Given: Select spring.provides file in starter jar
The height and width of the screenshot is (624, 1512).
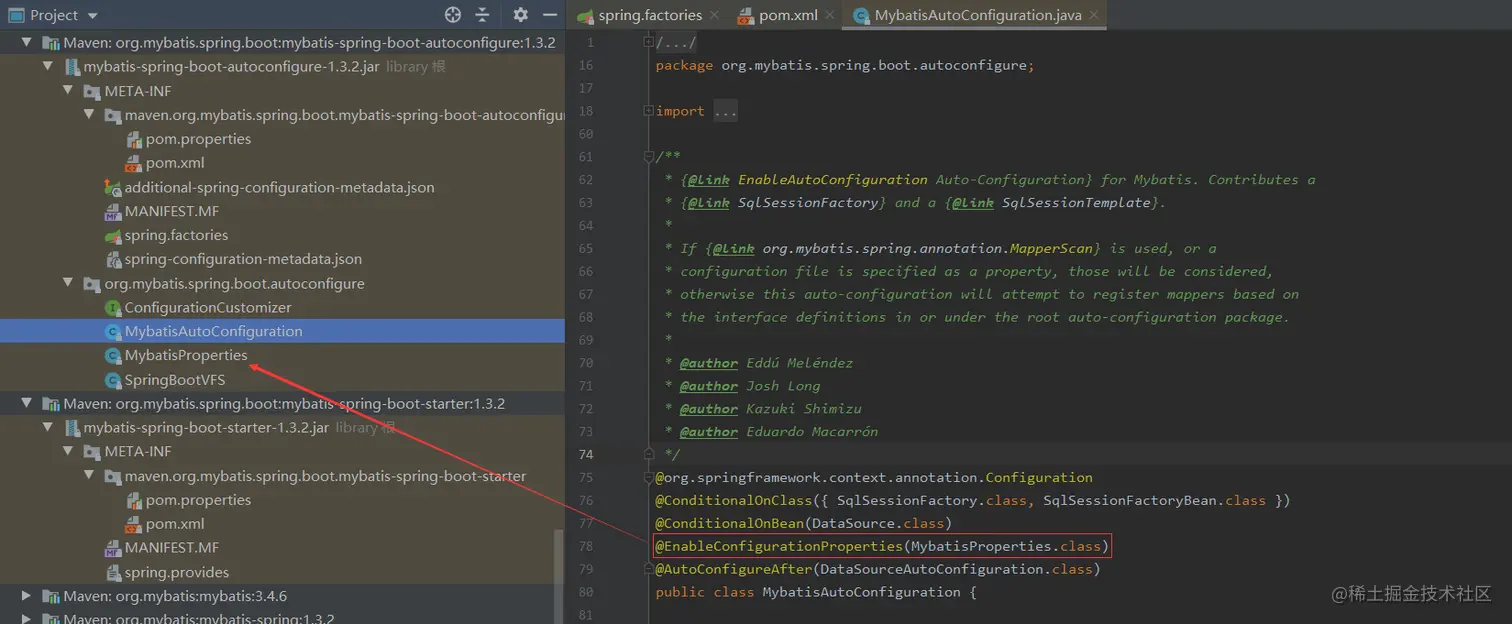Looking at the screenshot, I should [x=177, y=572].
